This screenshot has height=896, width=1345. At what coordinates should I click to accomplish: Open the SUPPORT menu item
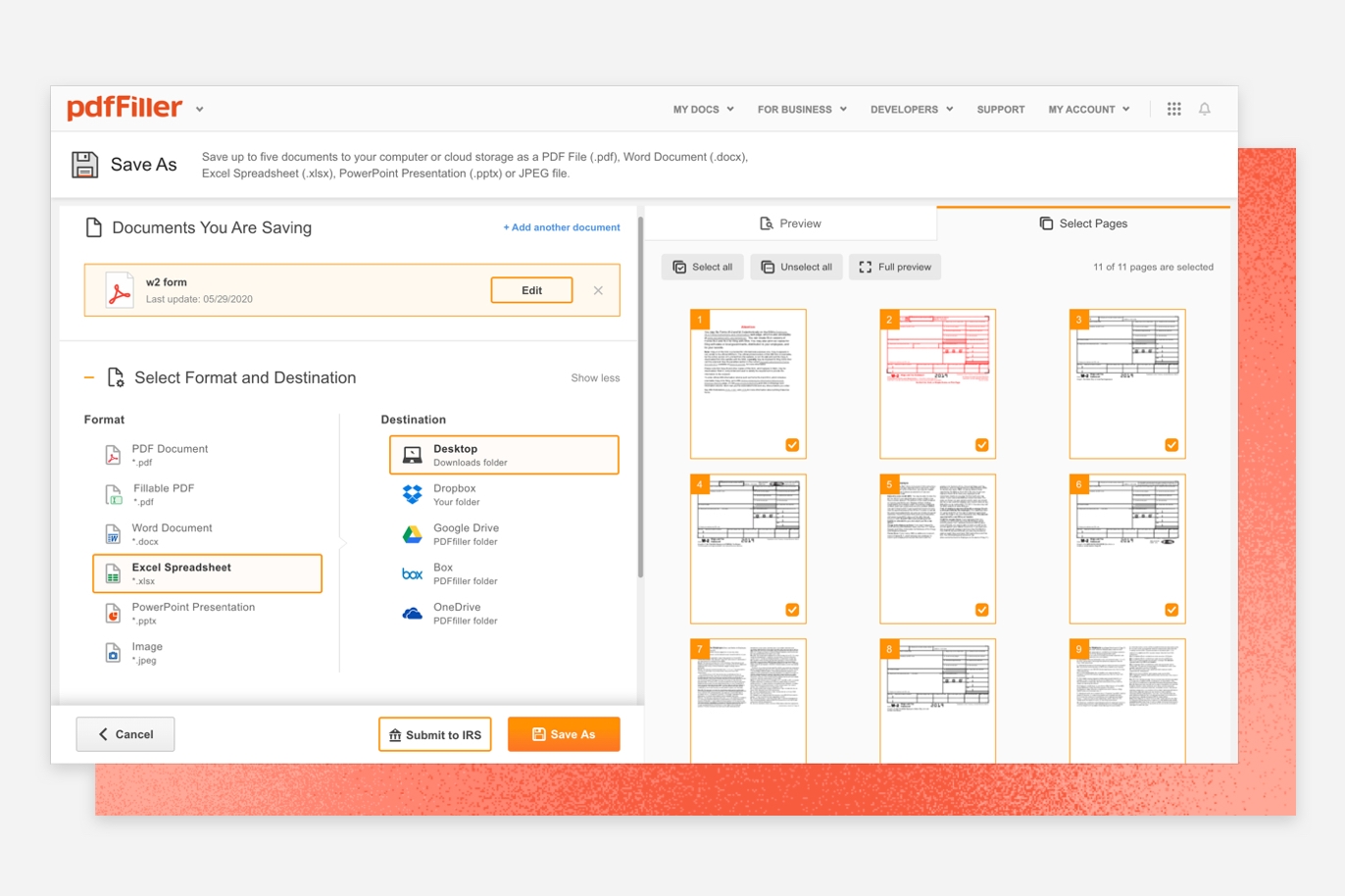(1001, 110)
